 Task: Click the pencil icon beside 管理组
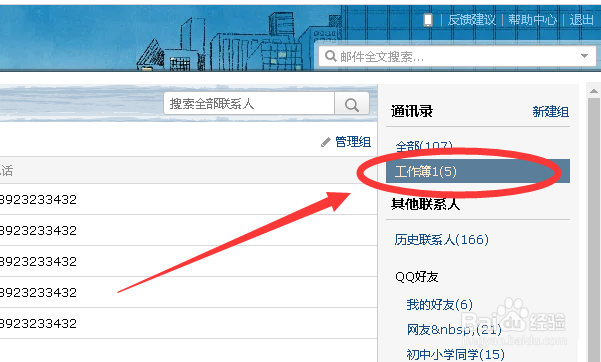[x=326, y=142]
